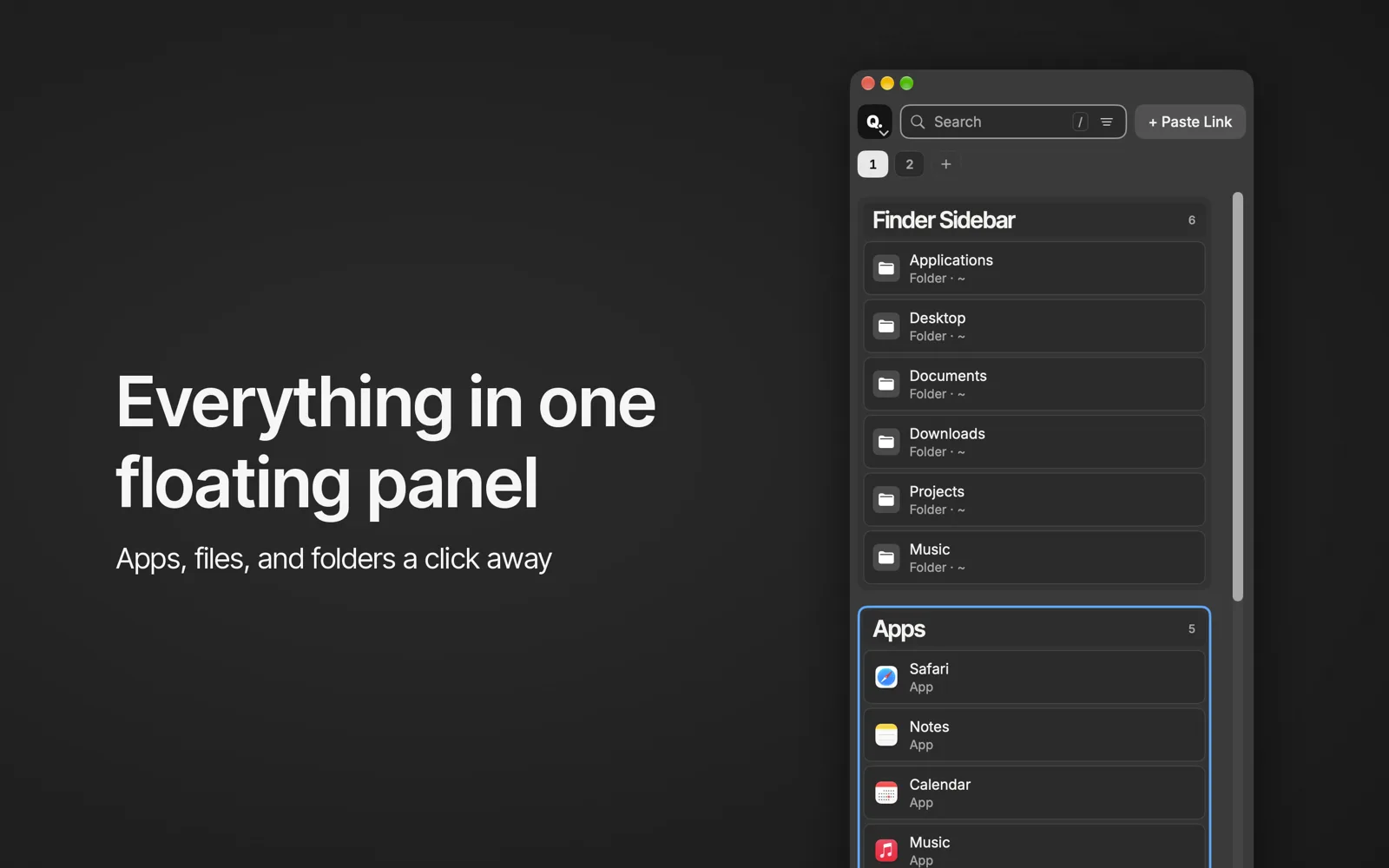Close the panel with red button
1389x868 pixels.
tap(868, 83)
